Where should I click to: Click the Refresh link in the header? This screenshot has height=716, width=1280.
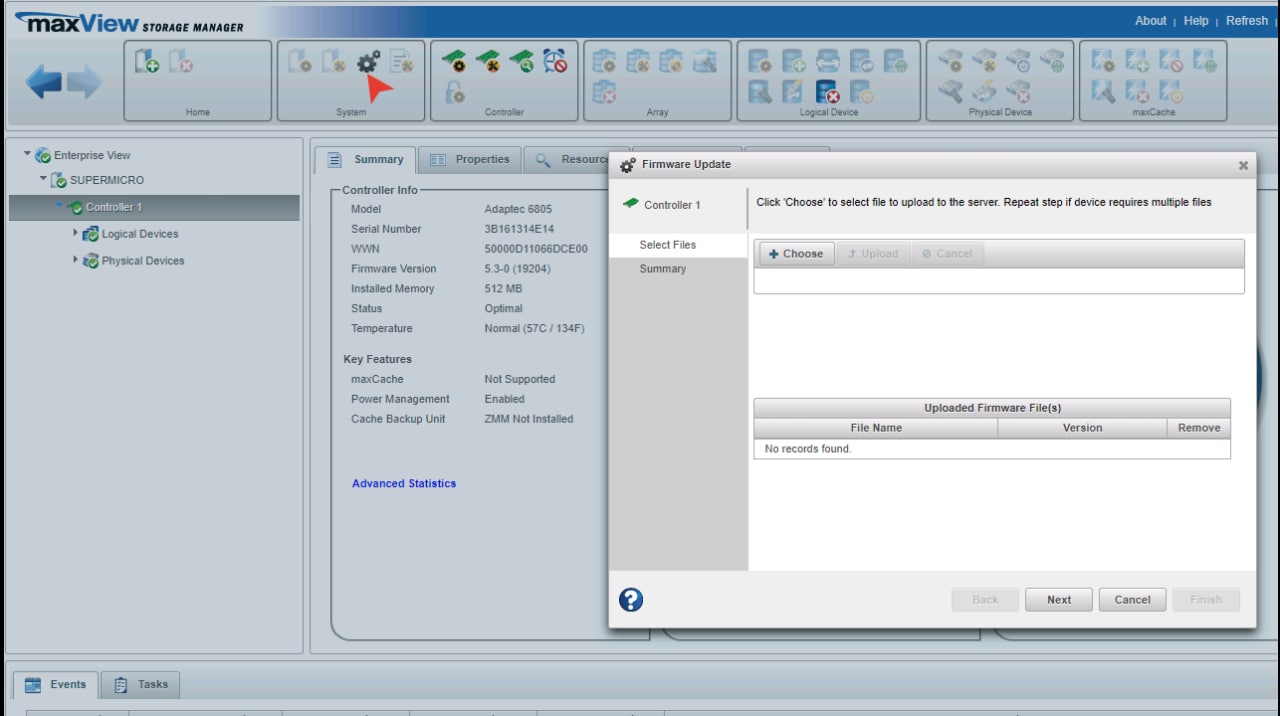pyautogui.click(x=1247, y=21)
